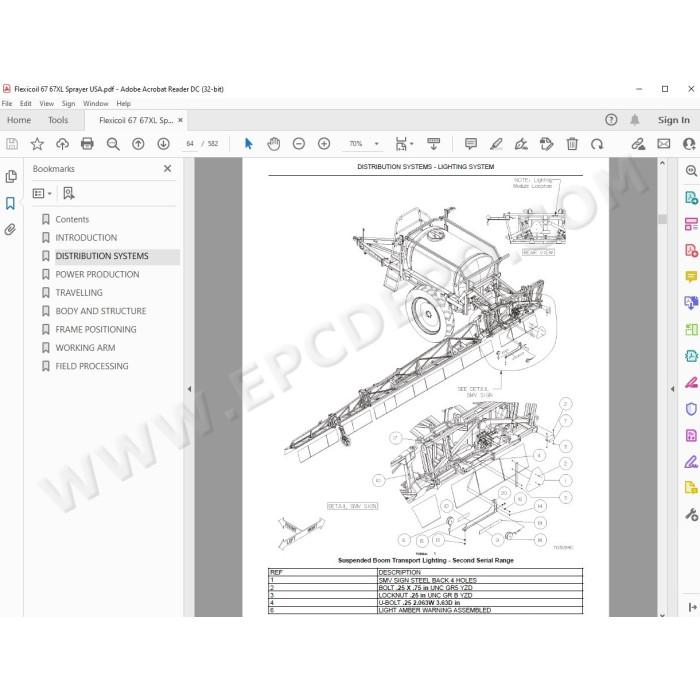Click the Delete trash icon
The width and height of the screenshot is (700, 700).
pyautogui.click(x=572, y=144)
